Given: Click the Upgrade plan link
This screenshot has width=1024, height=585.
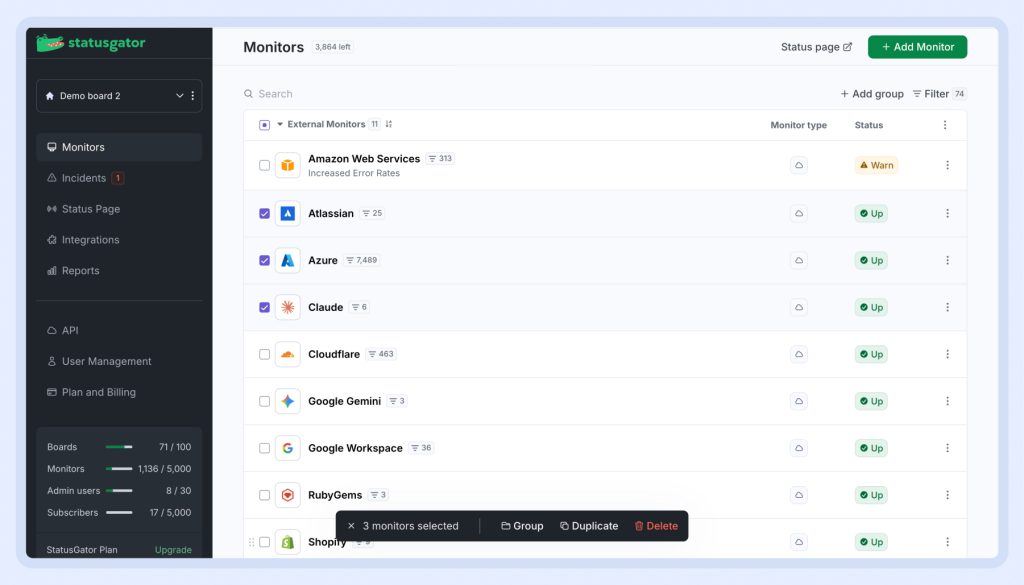Looking at the screenshot, I should 173,550.
